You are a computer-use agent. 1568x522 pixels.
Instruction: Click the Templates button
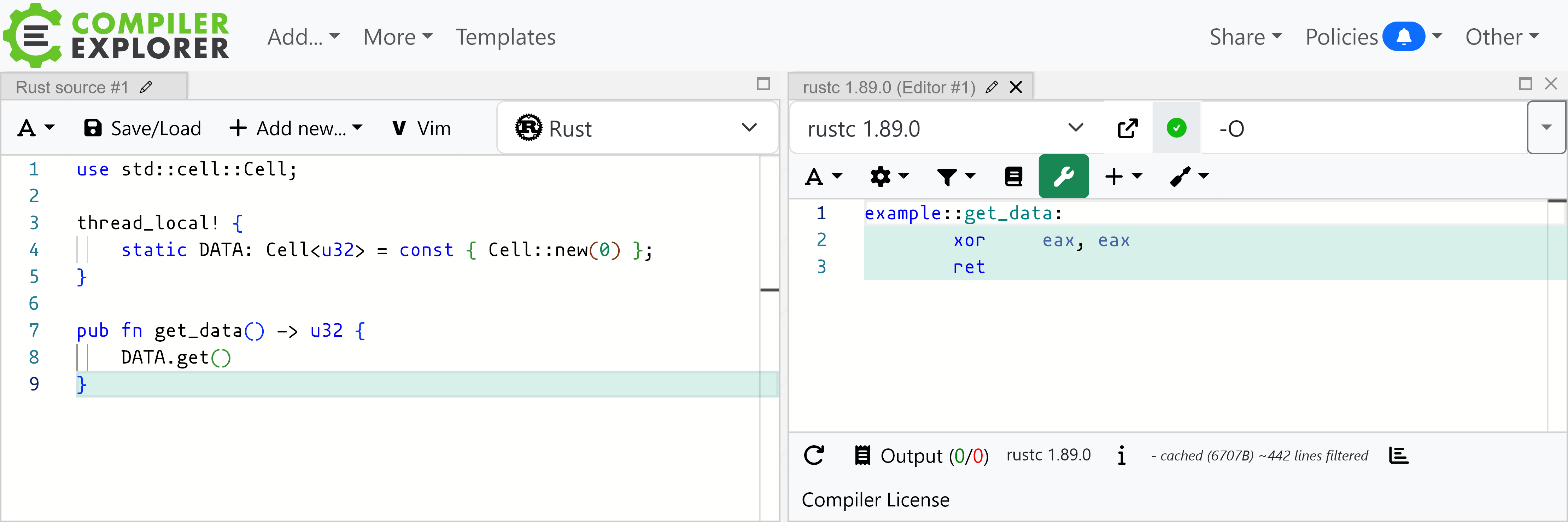[505, 37]
